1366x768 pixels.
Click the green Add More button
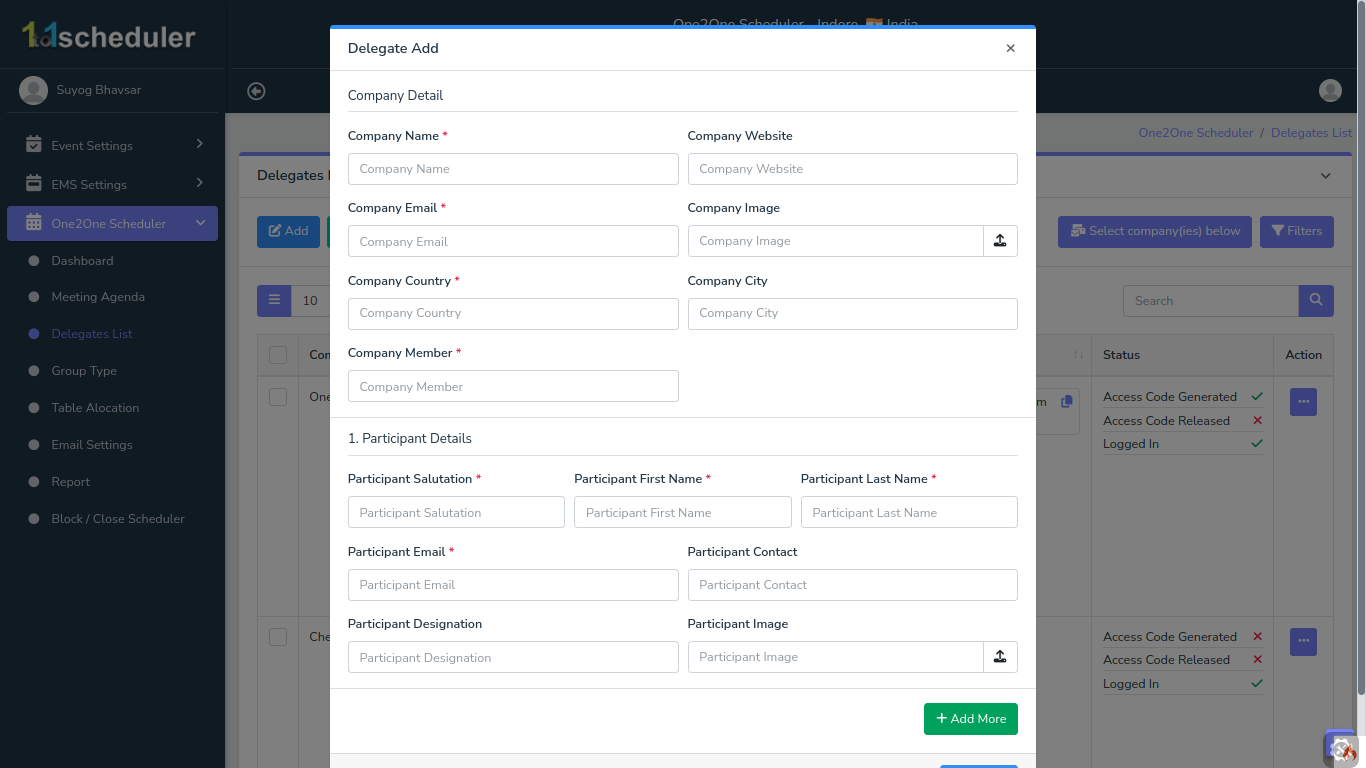(x=970, y=719)
